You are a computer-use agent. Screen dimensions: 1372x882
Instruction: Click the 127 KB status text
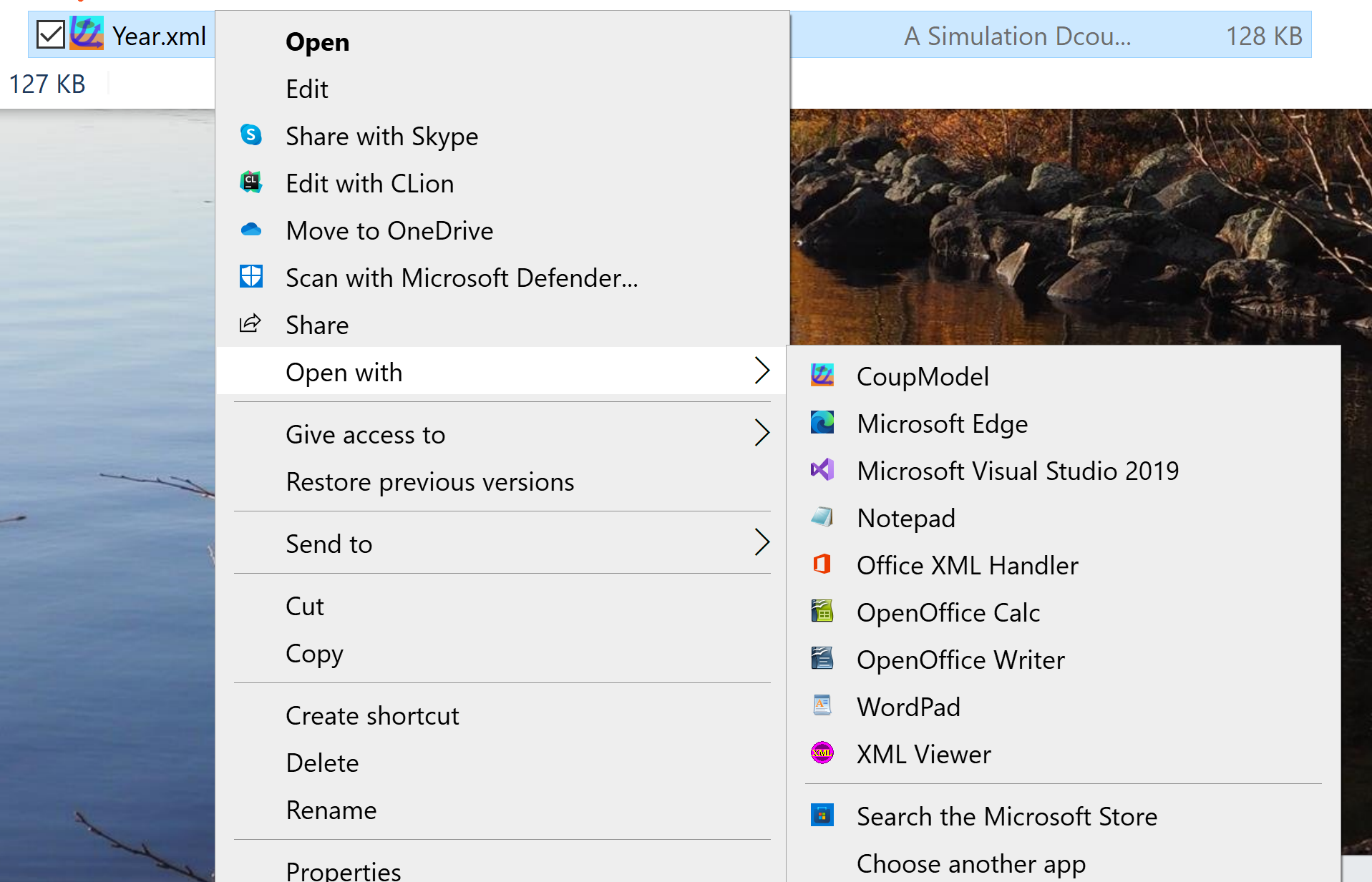(x=47, y=84)
